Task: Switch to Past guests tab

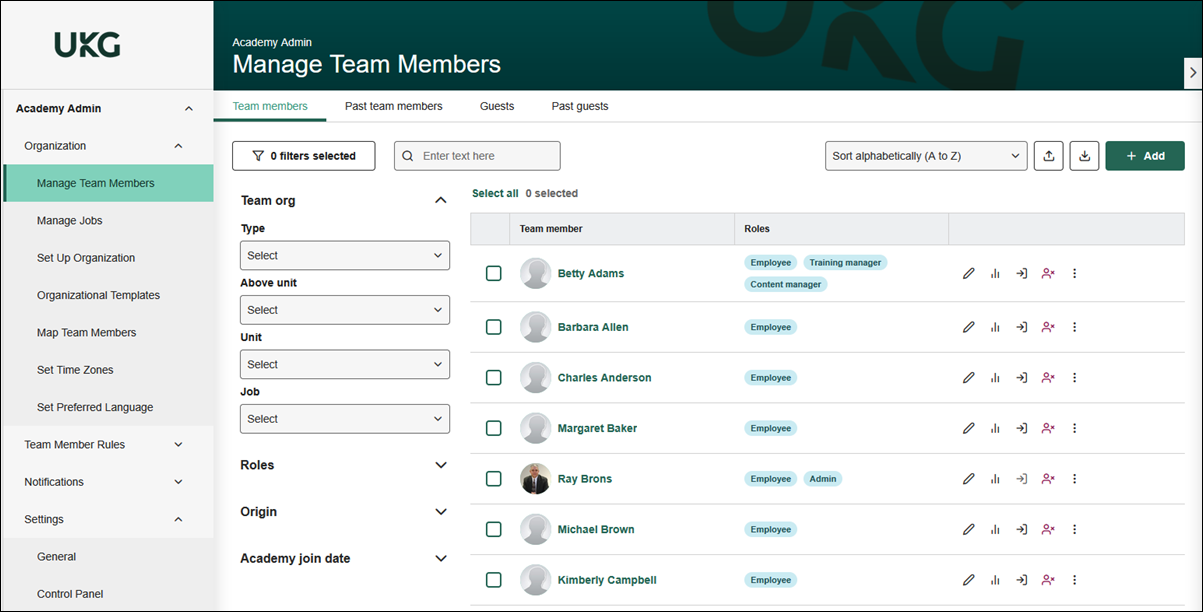Action: [x=580, y=106]
